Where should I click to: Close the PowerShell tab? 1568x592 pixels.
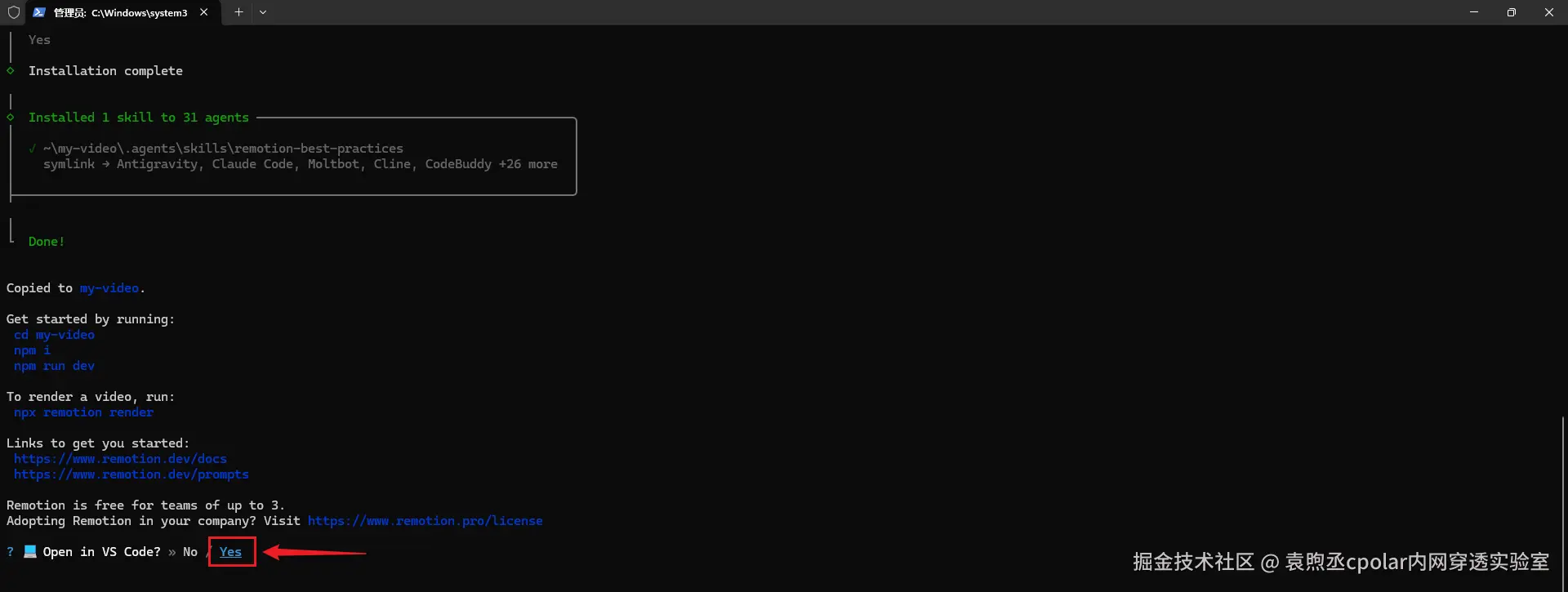point(204,12)
